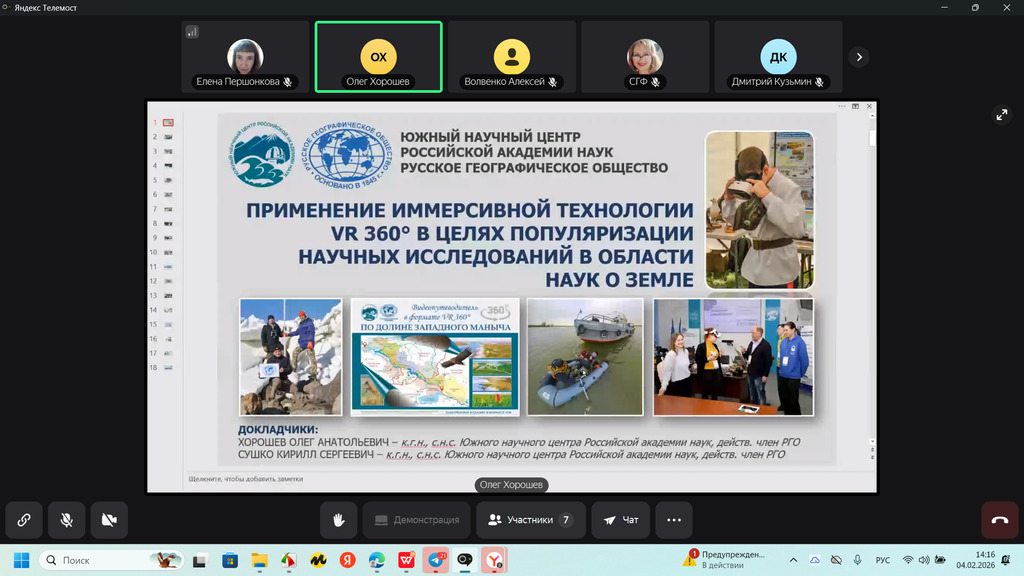Select Олег Хорошев participant tile
Image resolution: width=1024 pixels, height=576 pixels.
(378, 57)
